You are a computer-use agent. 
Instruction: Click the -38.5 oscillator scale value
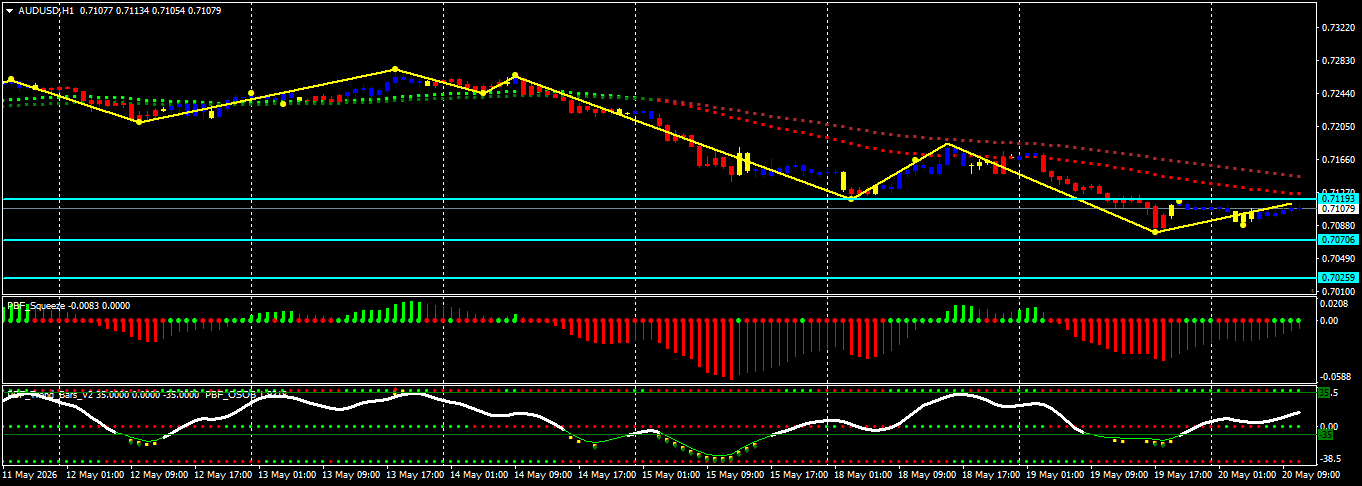(x=1331, y=458)
